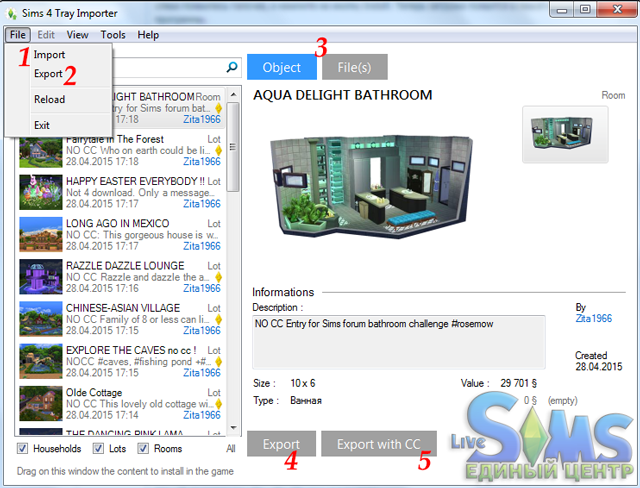Switch to the File(s) tab
This screenshot has height=488, width=640.
pos(354,67)
